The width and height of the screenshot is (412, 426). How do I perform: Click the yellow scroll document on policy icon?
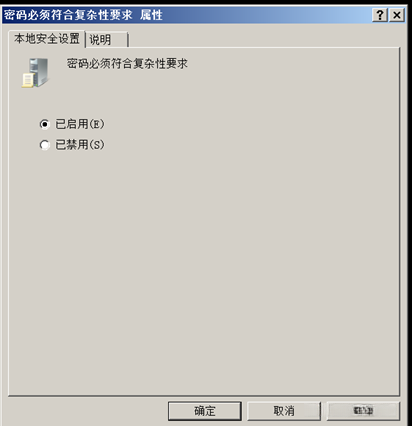[28, 81]
